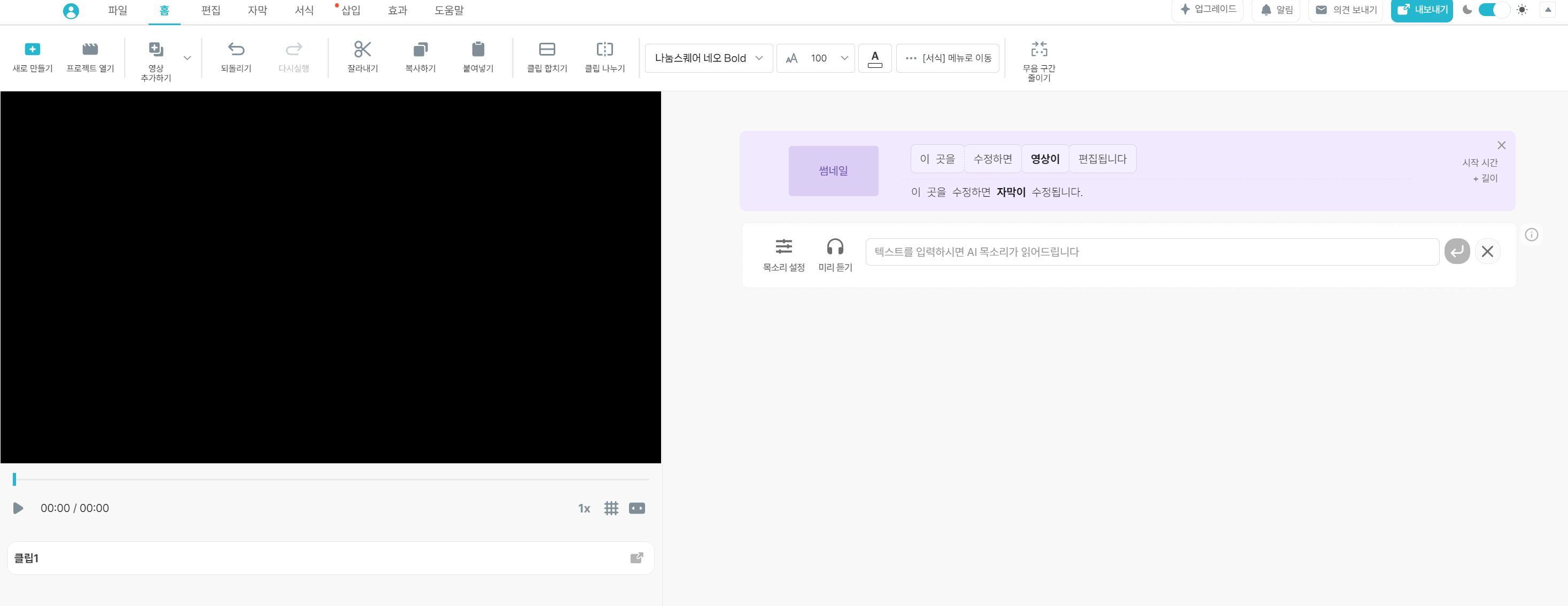
Task: Close the purple guide banner
Action: pos(1502,145)
